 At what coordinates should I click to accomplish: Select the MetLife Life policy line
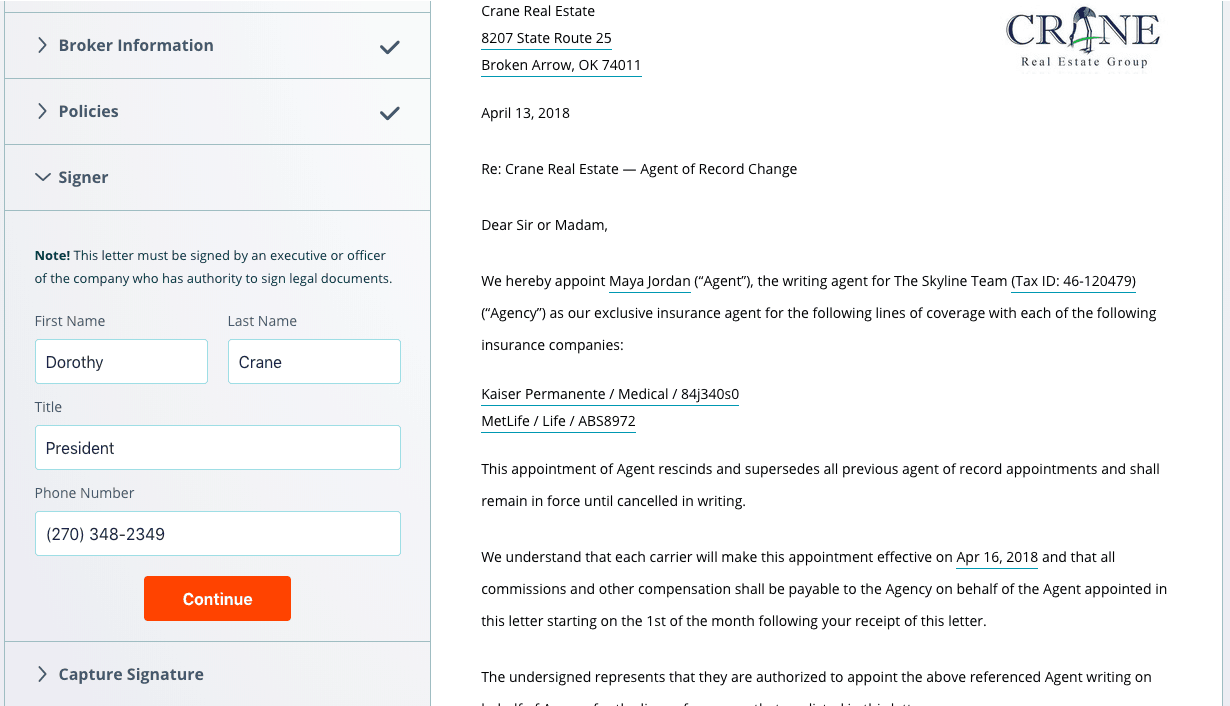coord(558,421)
